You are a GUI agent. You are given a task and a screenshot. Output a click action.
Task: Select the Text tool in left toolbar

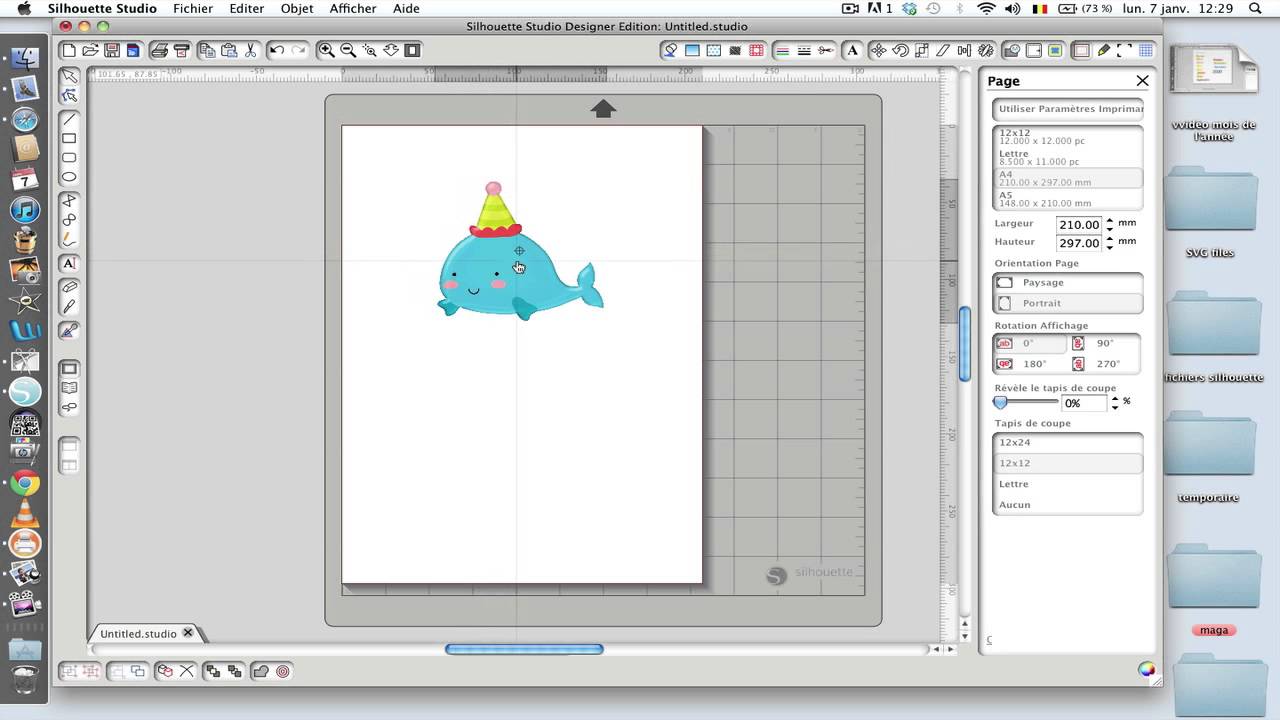click(x=69, y=264)
